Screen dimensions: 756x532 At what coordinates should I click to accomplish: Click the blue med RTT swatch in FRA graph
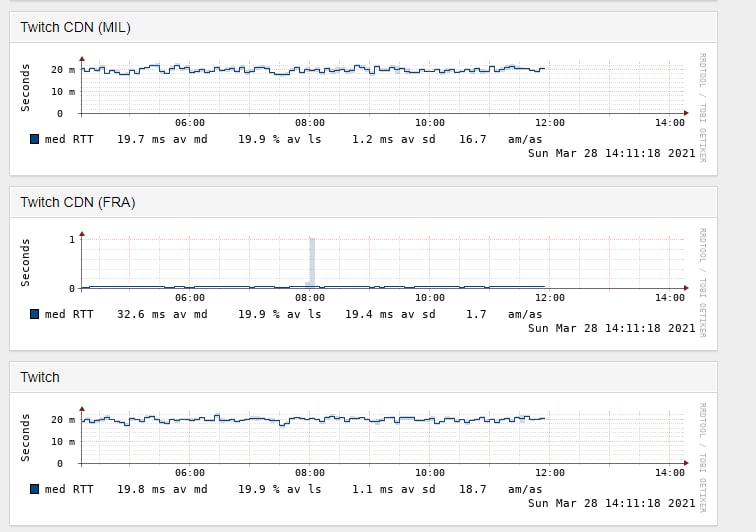[x=34, y=314]
